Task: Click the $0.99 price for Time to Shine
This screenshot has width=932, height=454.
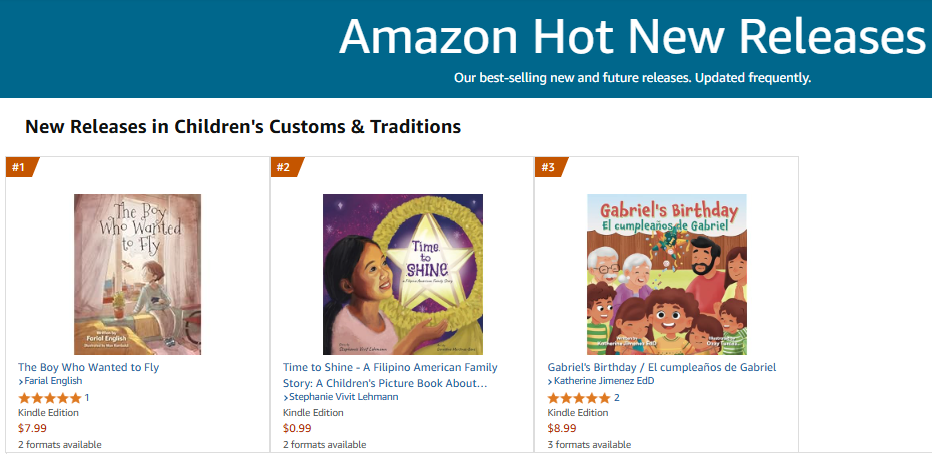Action: pos(298,428)
